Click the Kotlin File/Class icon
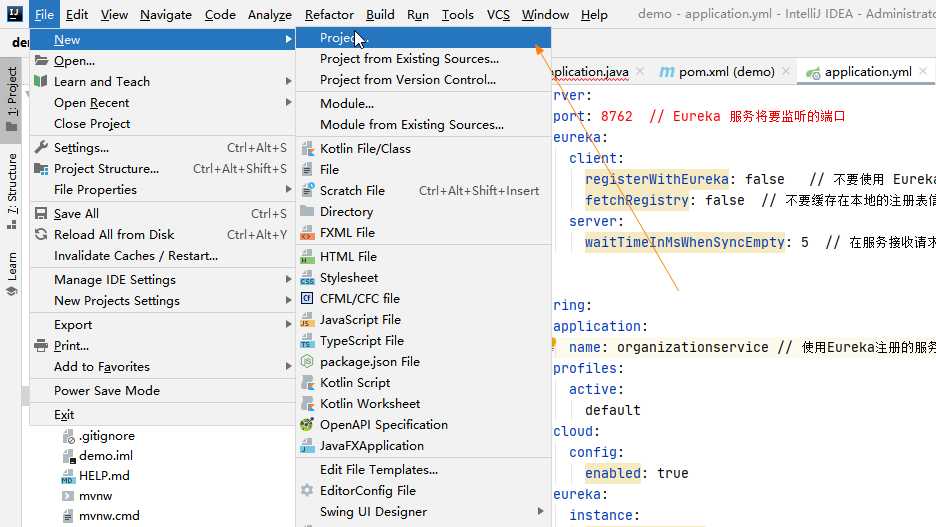 (307, 149)
